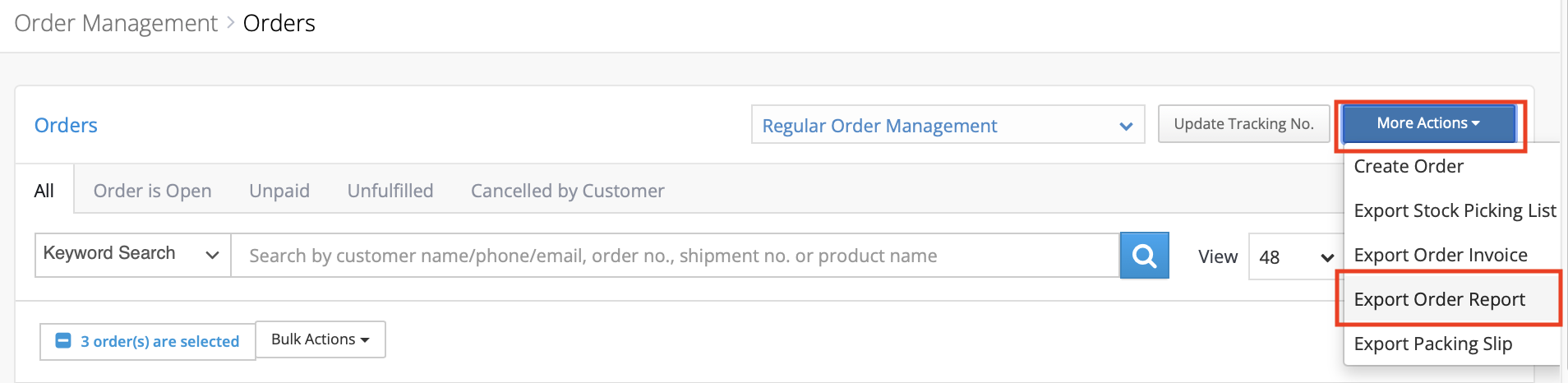This screenshot has height=383, width=1568.
Task: Select Export Packing Slip entry
Action: point(1433,344)
